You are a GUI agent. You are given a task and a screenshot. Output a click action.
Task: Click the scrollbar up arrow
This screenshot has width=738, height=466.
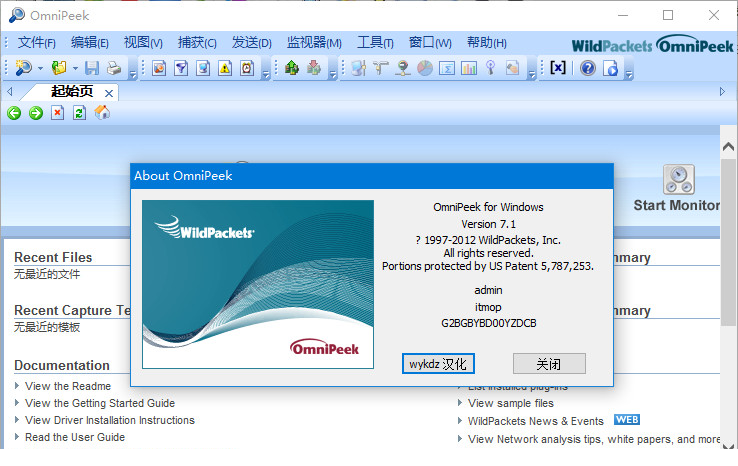click(x=728, y=146)
